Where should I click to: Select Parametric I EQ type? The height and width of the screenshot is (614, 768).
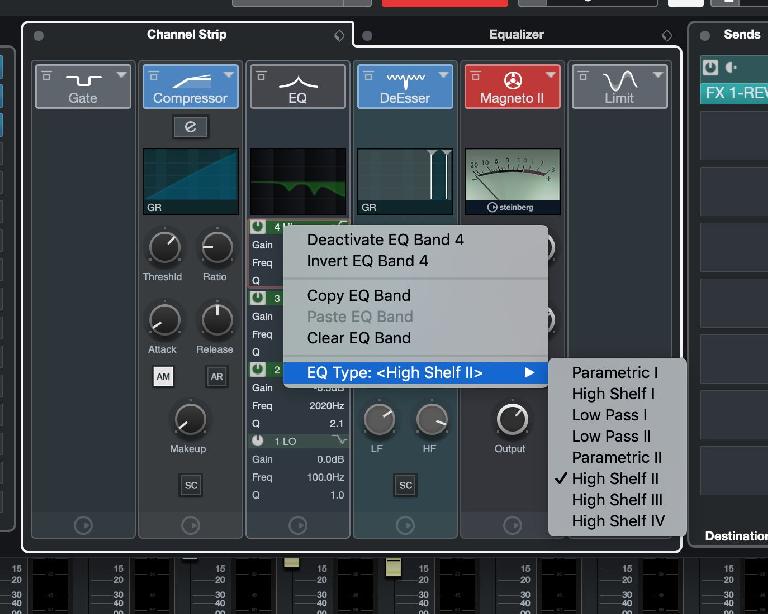click(615, 373)
